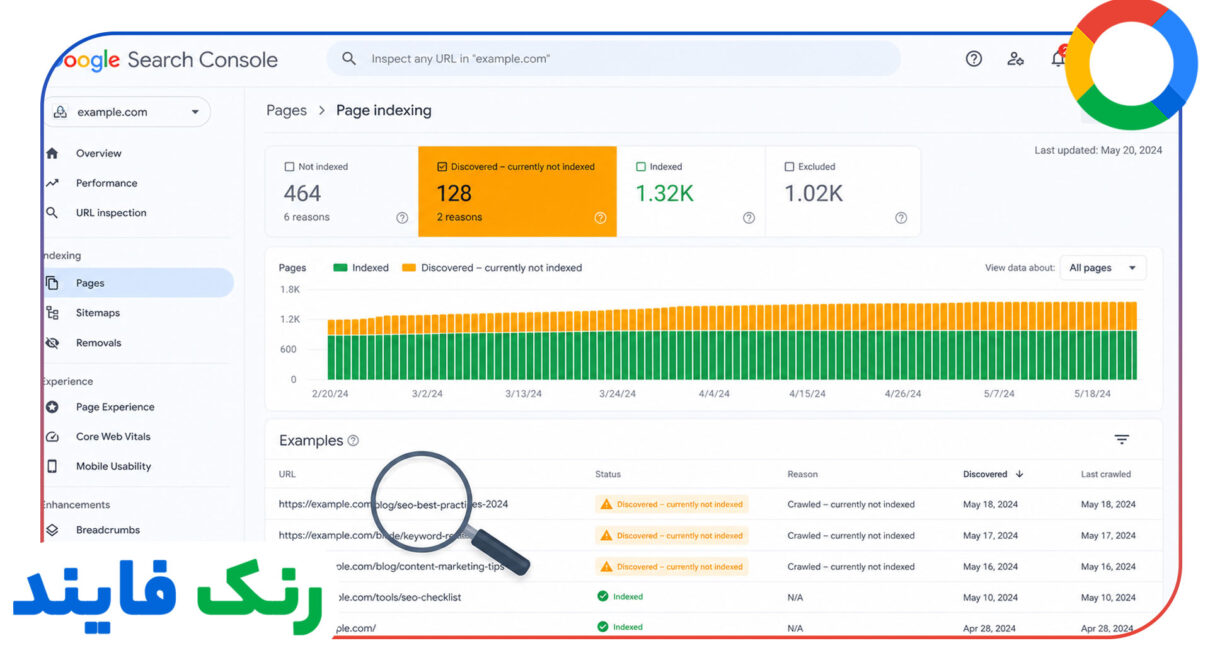Click the search magnifier icon in URL bar
Viewport: 1210px width, 660px height.
pyautogui.click(x=349, y=59)
